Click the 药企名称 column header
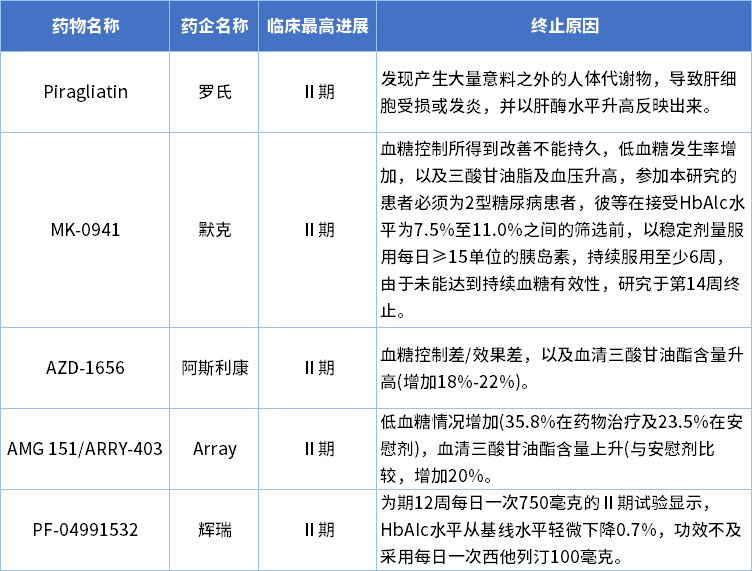Viewport: 752px width, 571px height. [214, 26]
